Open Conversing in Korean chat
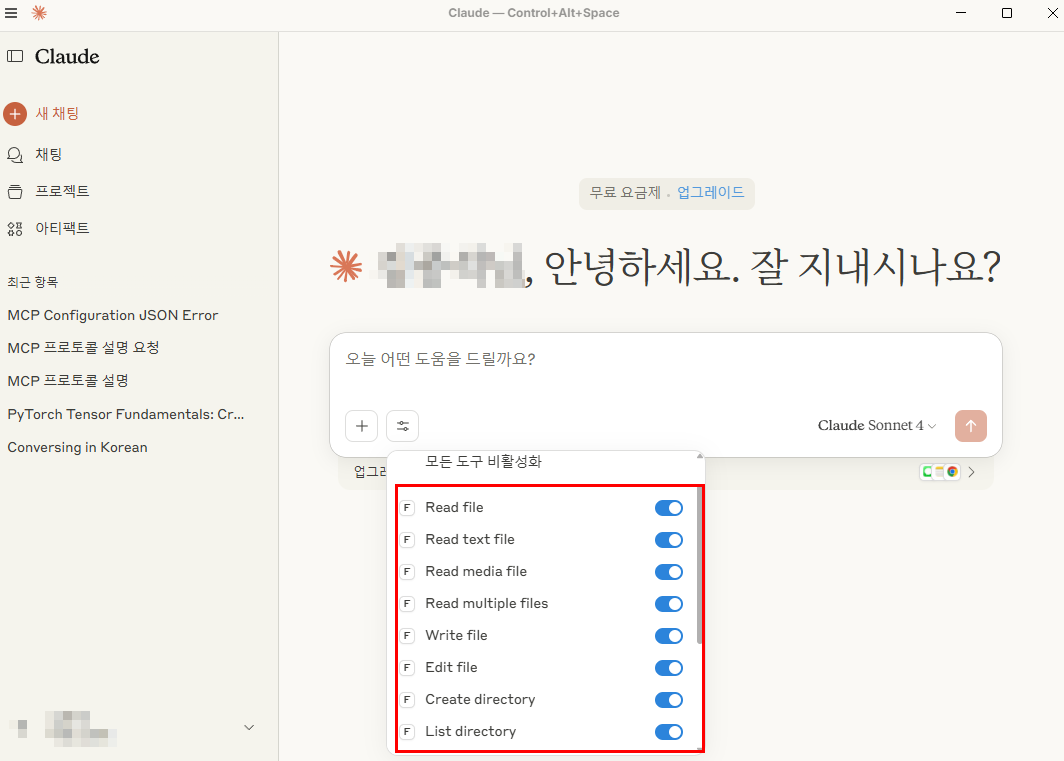1064x761 pixels. click(77, 447)
